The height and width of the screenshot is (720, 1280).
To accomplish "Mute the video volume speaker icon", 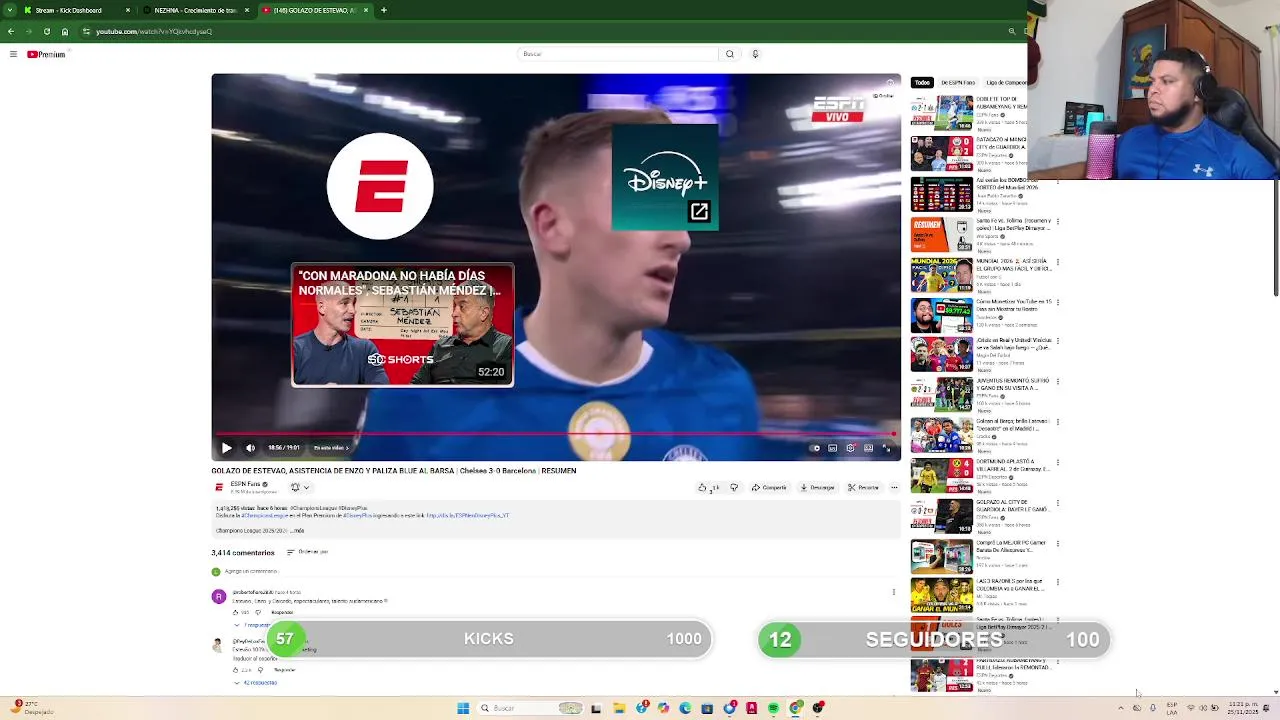I will coord(250,448).
